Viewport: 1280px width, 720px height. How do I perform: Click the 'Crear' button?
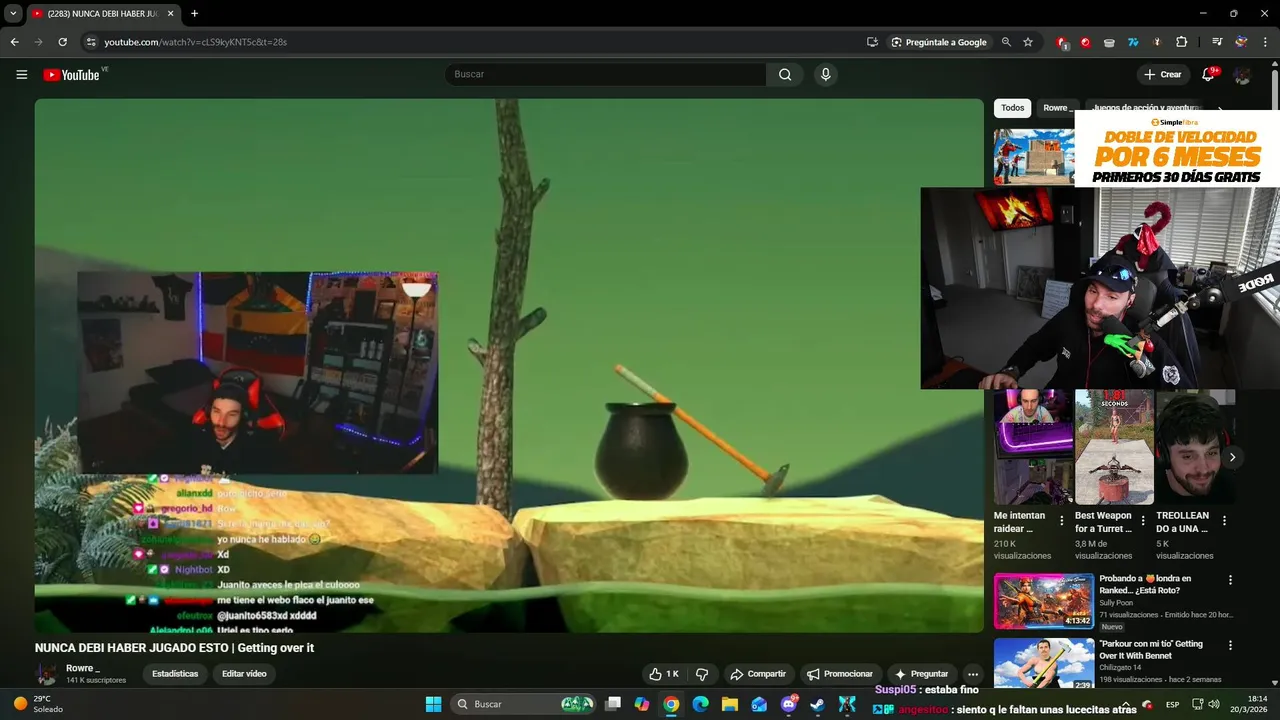click(1163, 75)
